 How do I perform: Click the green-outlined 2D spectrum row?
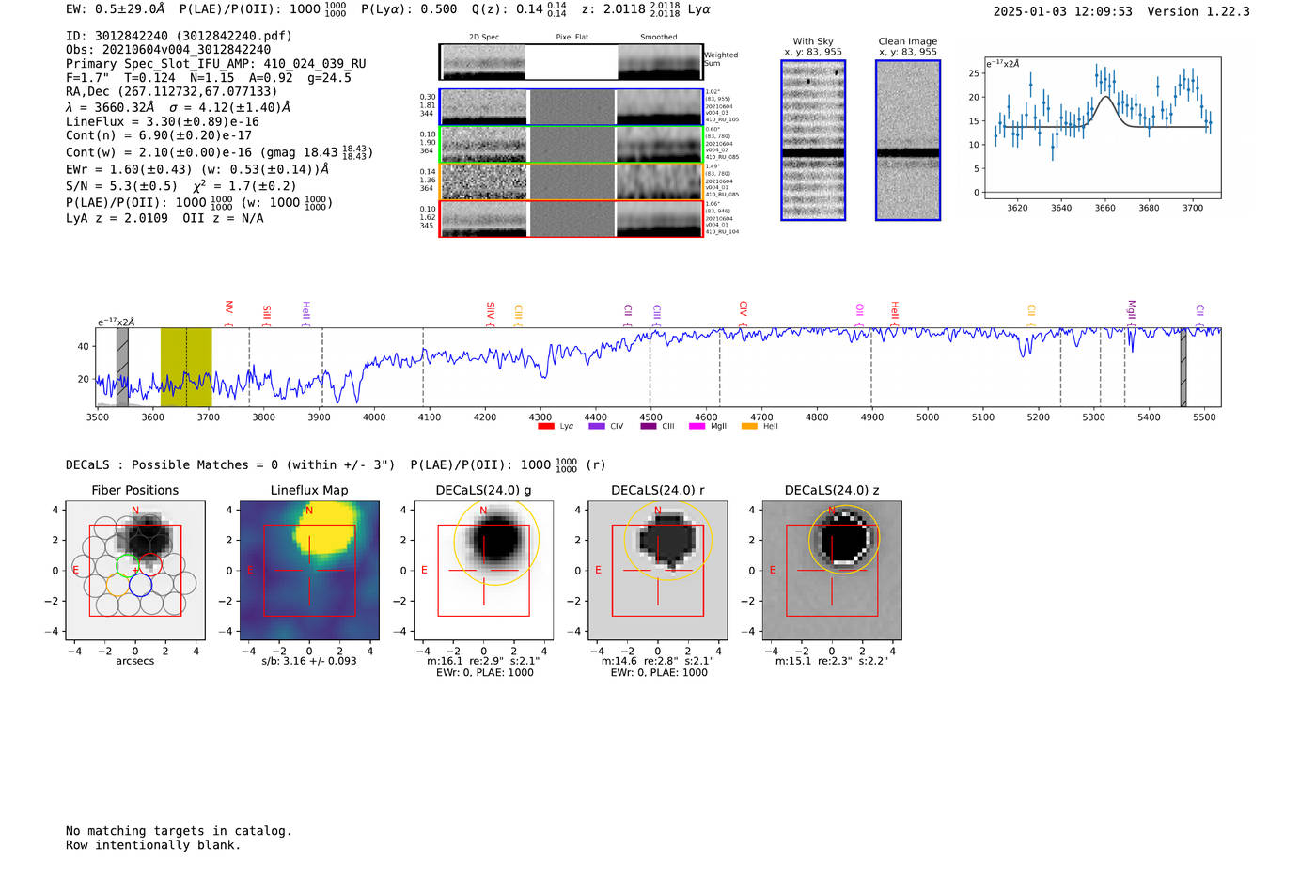click(572, 145)
